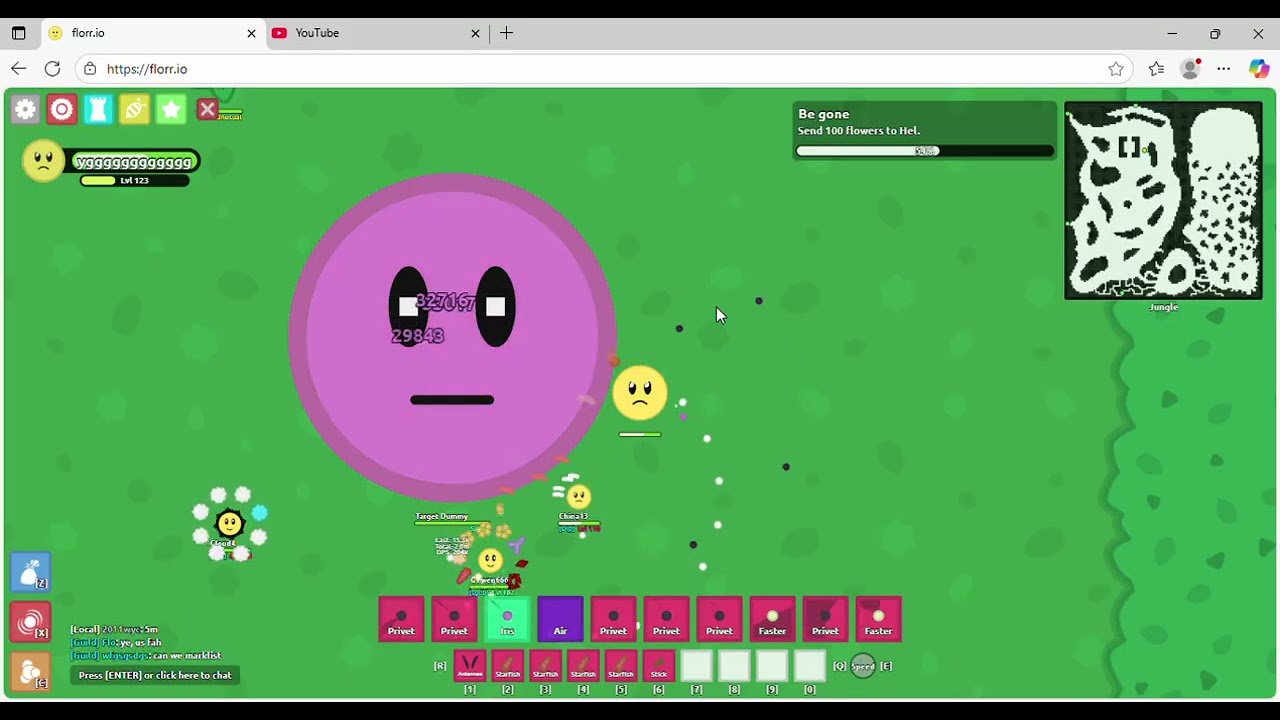Refresh the florr.io page

[x=53, y=69]
